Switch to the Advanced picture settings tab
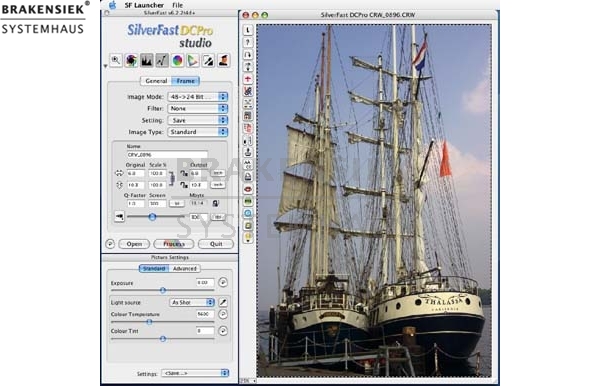 click(184, 269)
